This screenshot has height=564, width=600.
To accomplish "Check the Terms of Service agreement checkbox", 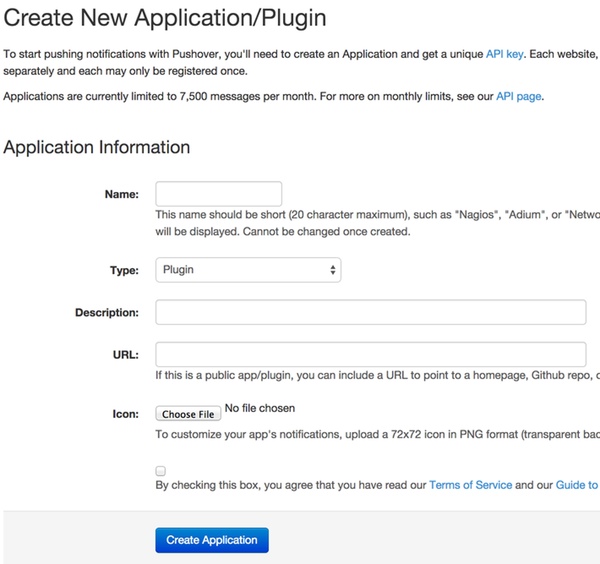I will [161, 470].
